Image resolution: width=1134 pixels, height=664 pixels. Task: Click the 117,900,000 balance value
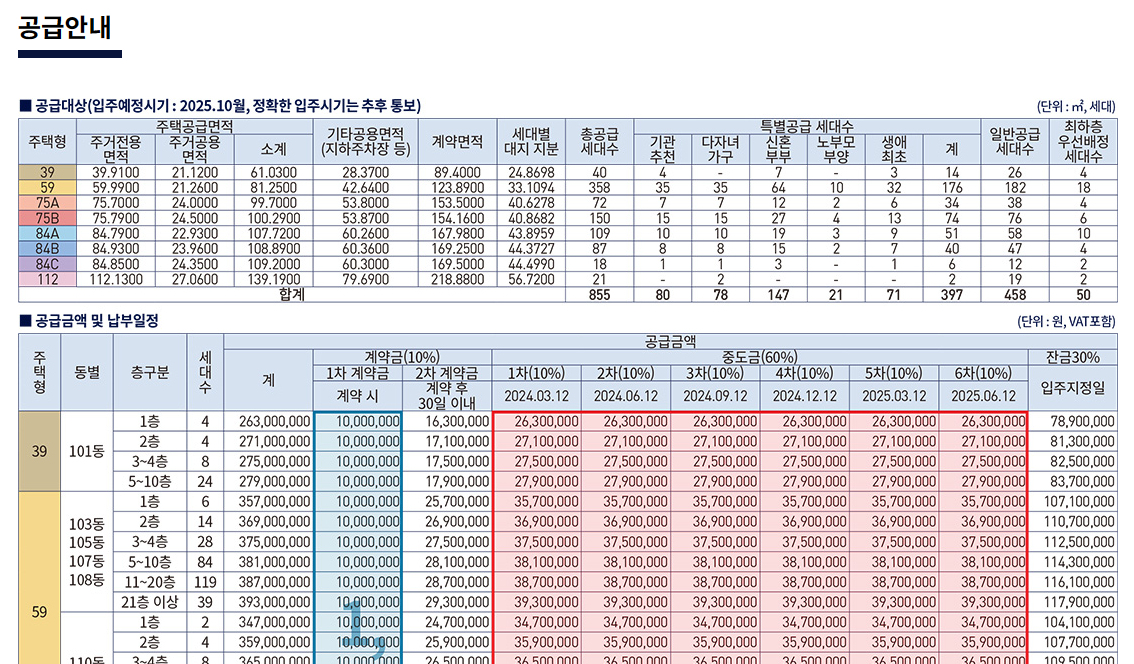pyautogui.click(x=1079, y=602)
